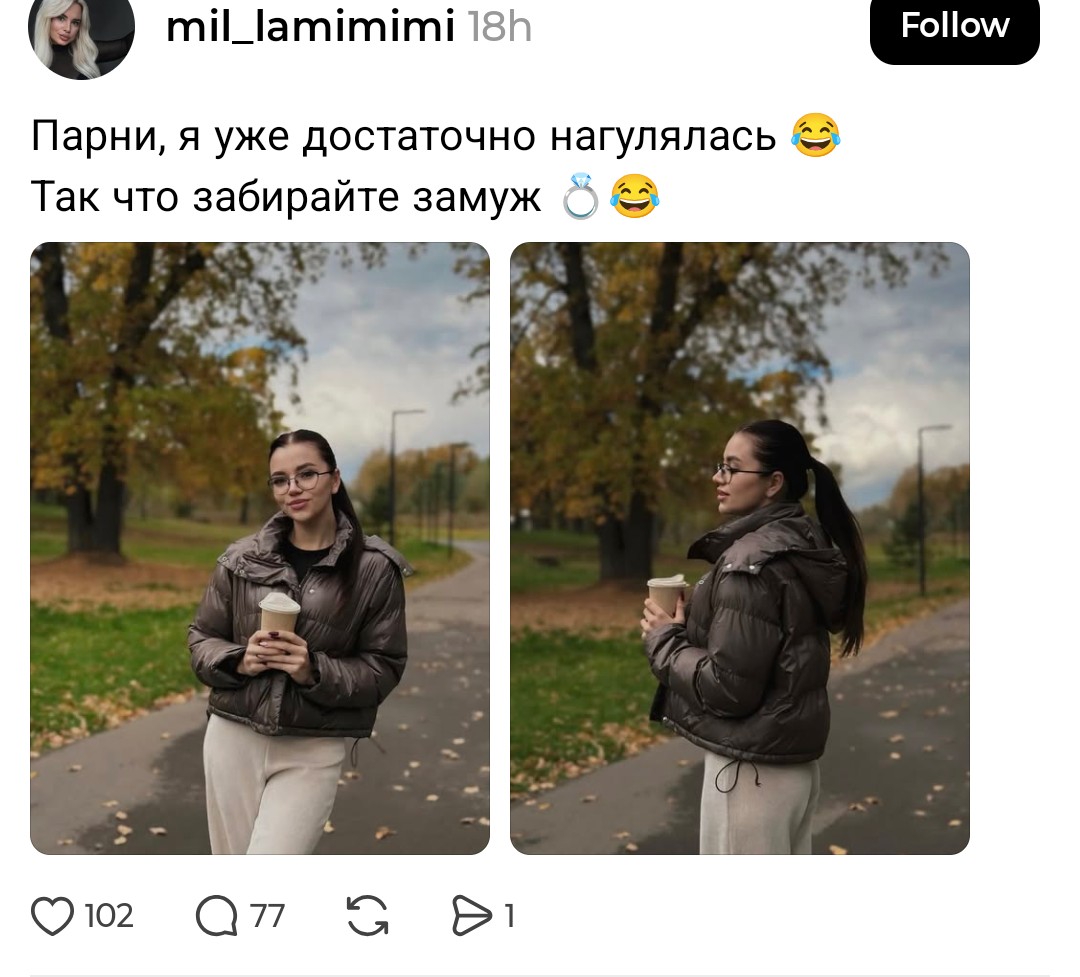Repost using the circular arrows icon

coord(367,916)
